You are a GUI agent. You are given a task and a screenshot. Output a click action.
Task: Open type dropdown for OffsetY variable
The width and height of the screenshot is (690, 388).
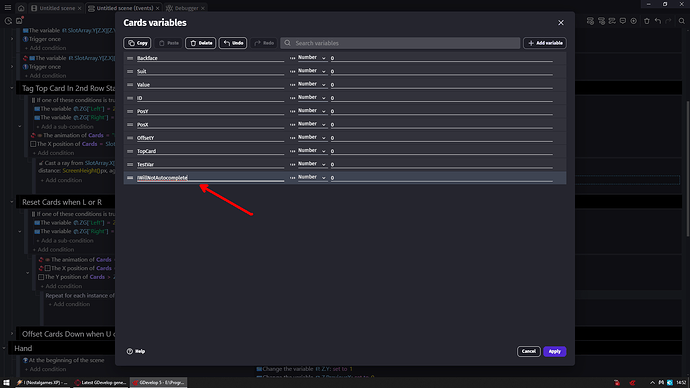(312, 137)
